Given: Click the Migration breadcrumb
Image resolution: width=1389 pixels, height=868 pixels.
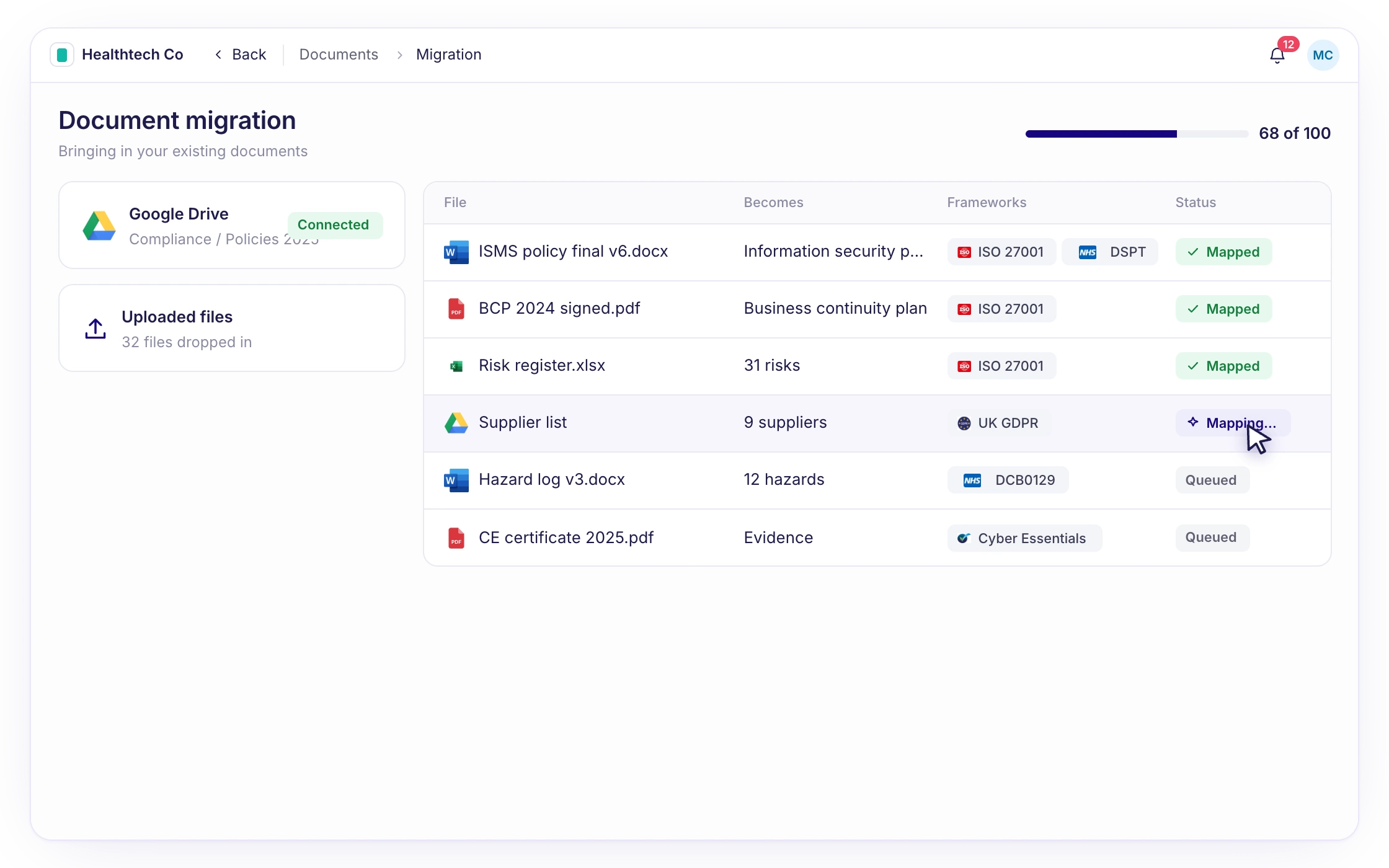Looking at the screenshot, I should pyautogui.click(x=449, y=55).
